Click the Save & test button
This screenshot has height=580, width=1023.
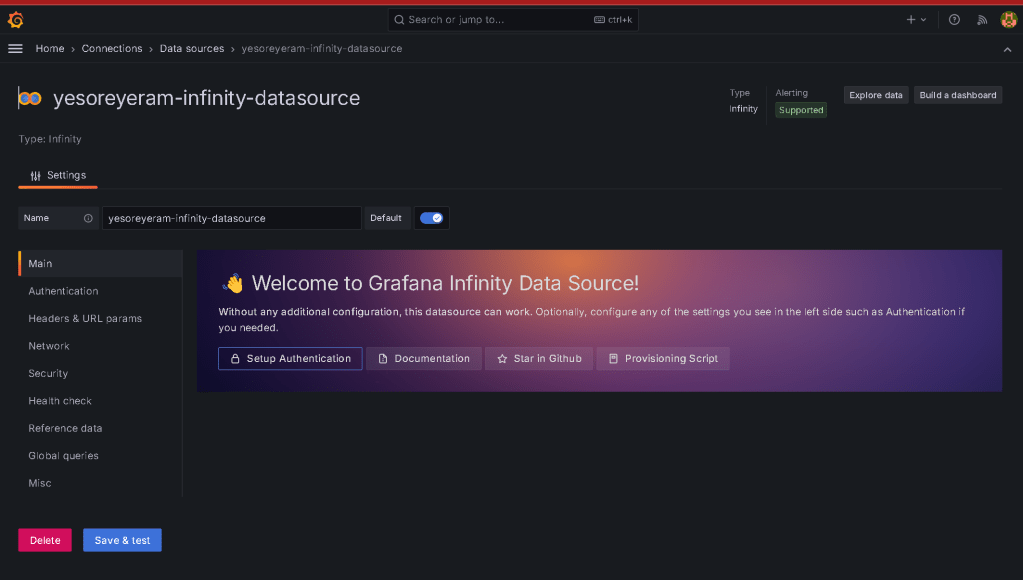(x=122, y=540)
